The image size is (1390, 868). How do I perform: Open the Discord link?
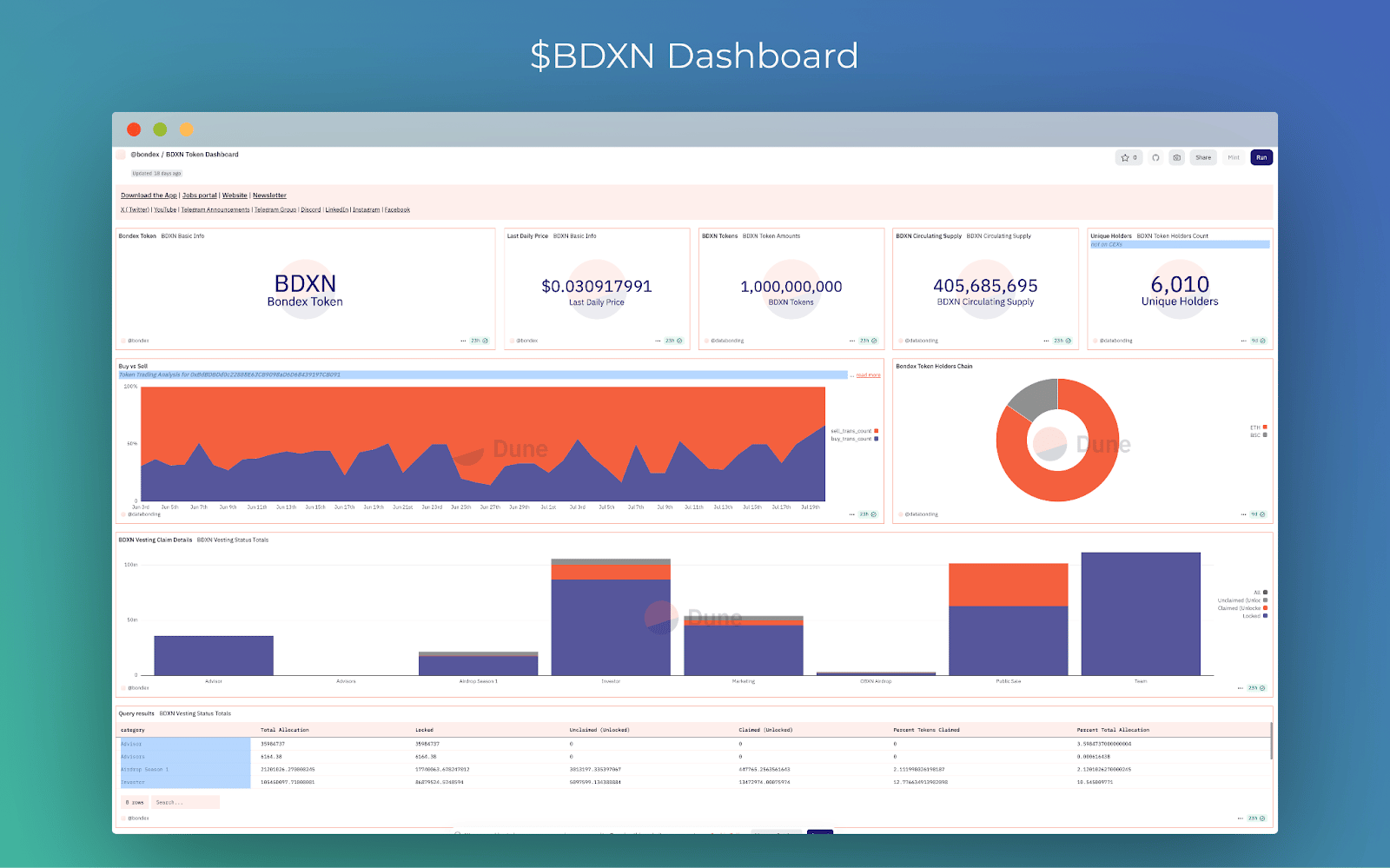pyautogui.click(x=311, y=209)
